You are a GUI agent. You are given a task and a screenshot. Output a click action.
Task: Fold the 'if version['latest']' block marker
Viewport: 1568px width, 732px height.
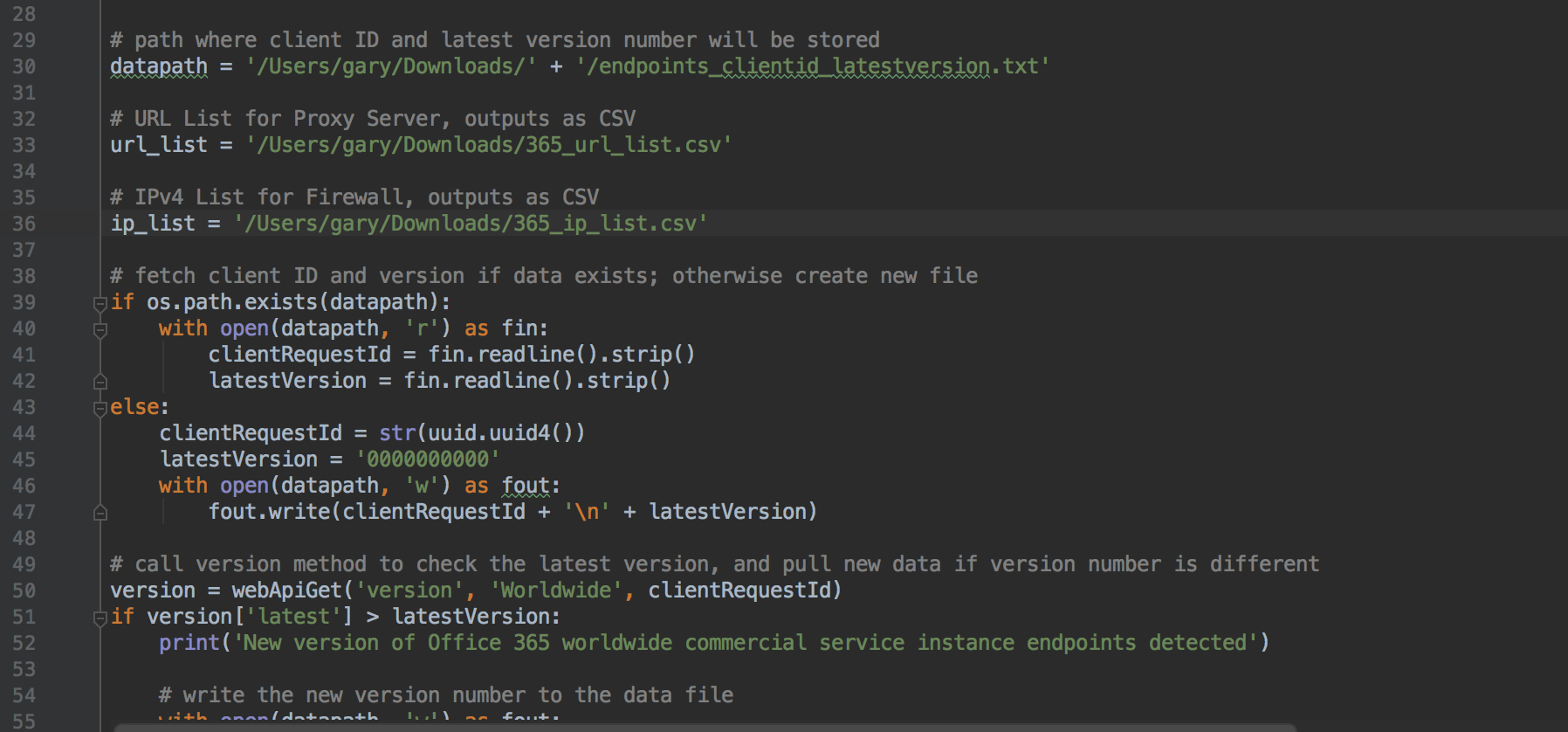coord(100,618)
